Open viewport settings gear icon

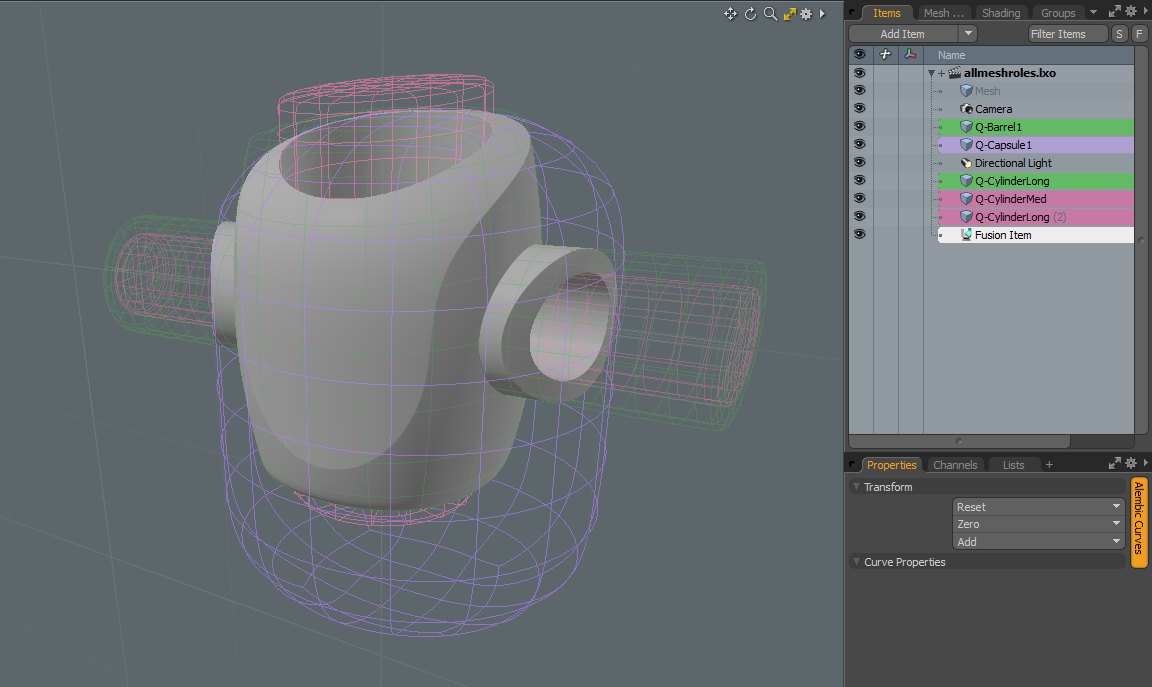tap(806, 14)
